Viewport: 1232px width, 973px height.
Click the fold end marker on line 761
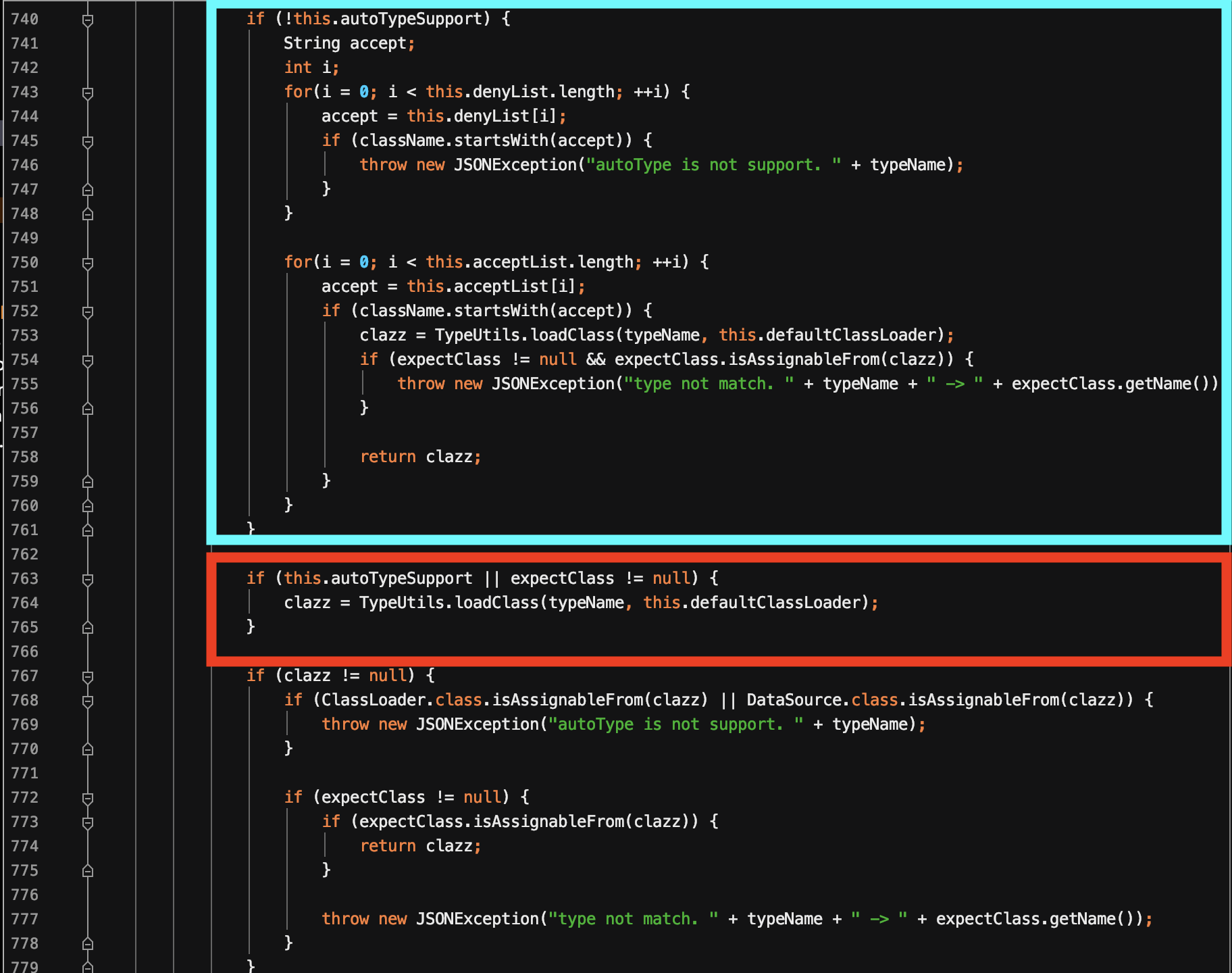[x=87, y=530]
